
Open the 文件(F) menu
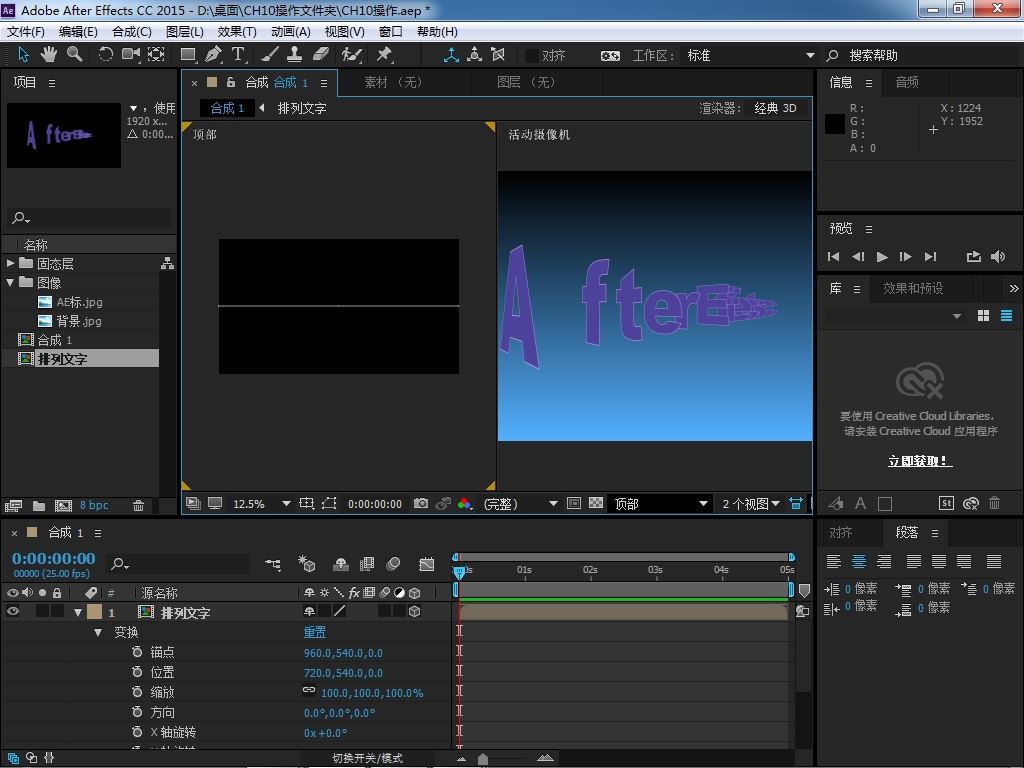click(x=25, y=31)
